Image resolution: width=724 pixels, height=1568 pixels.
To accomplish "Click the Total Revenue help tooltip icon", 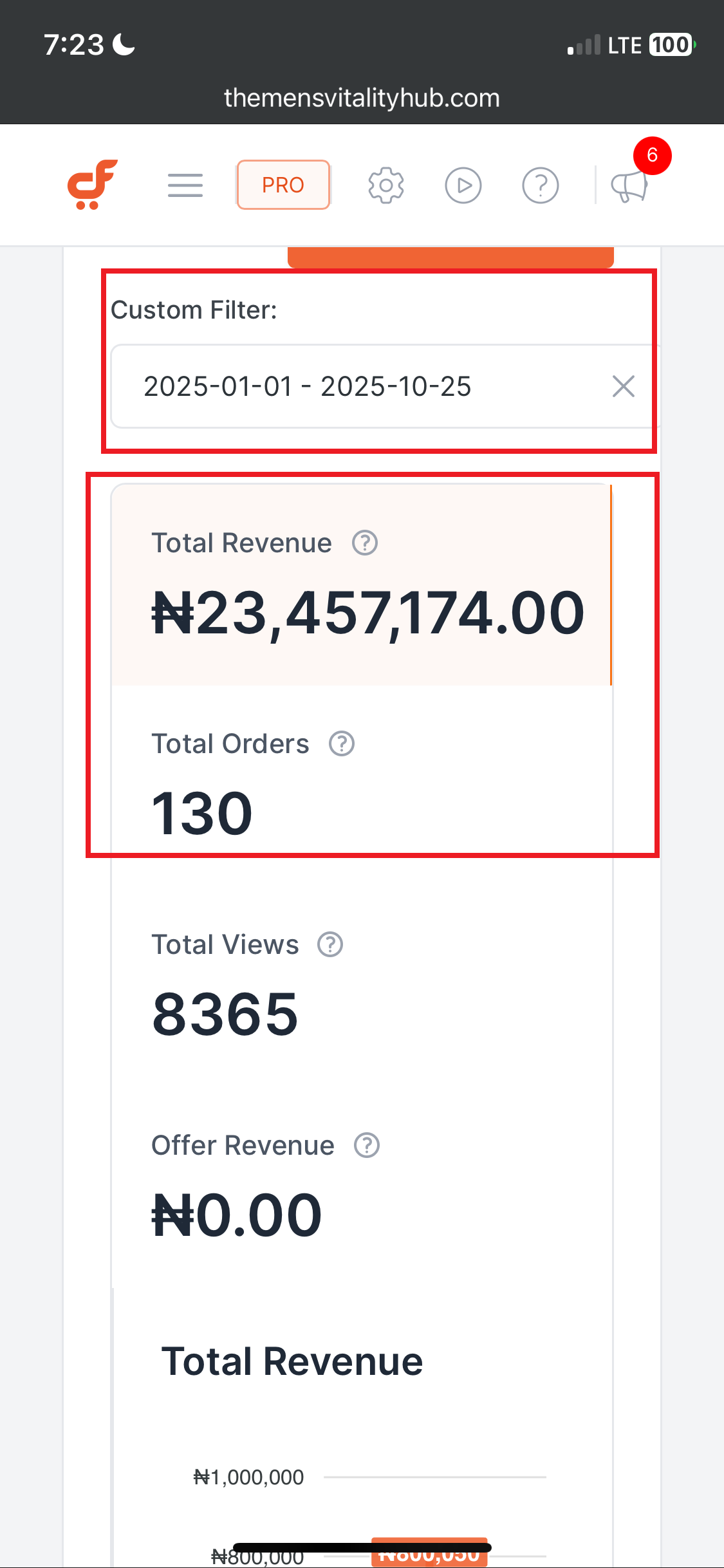I will (365, 543).
